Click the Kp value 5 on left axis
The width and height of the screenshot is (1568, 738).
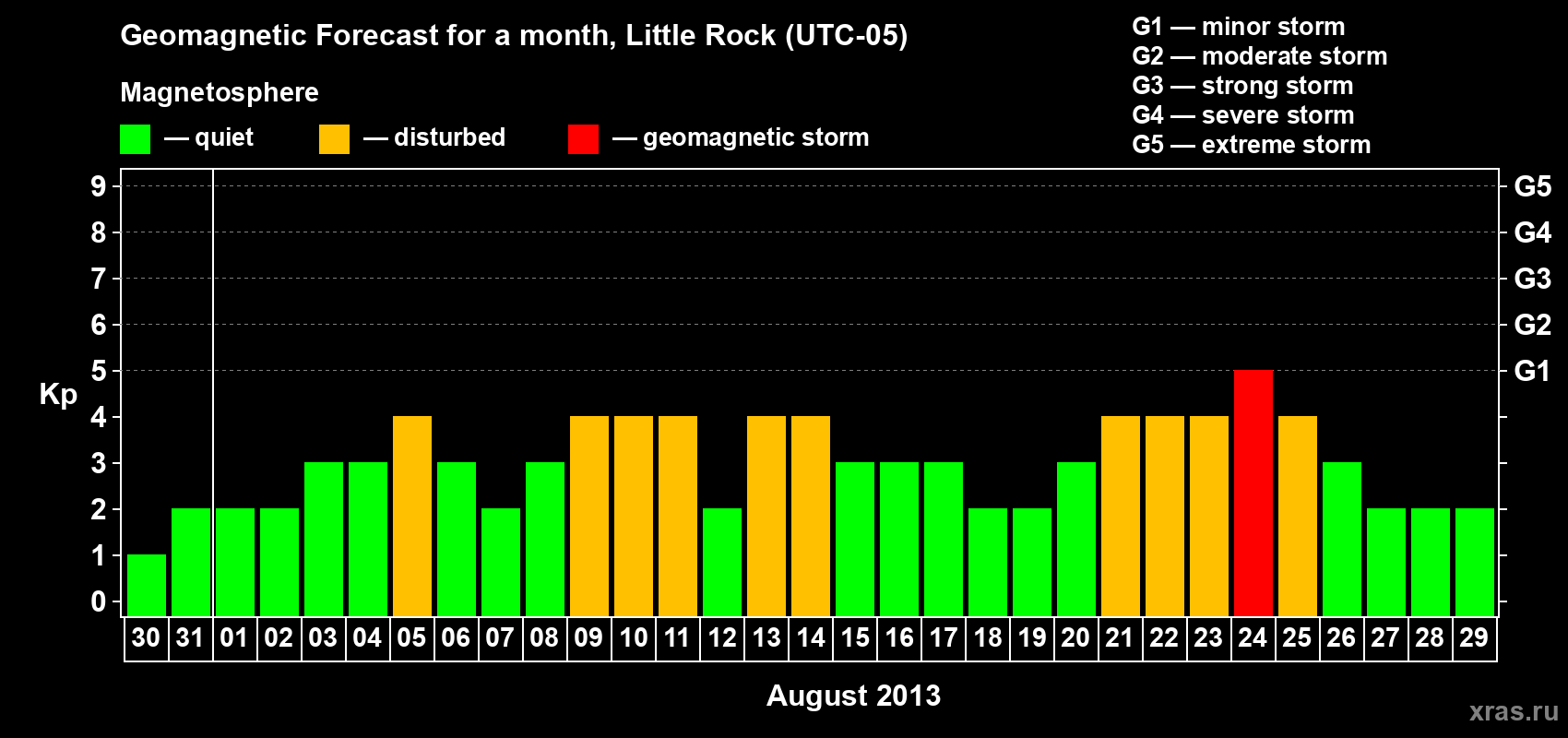[99, 371]
